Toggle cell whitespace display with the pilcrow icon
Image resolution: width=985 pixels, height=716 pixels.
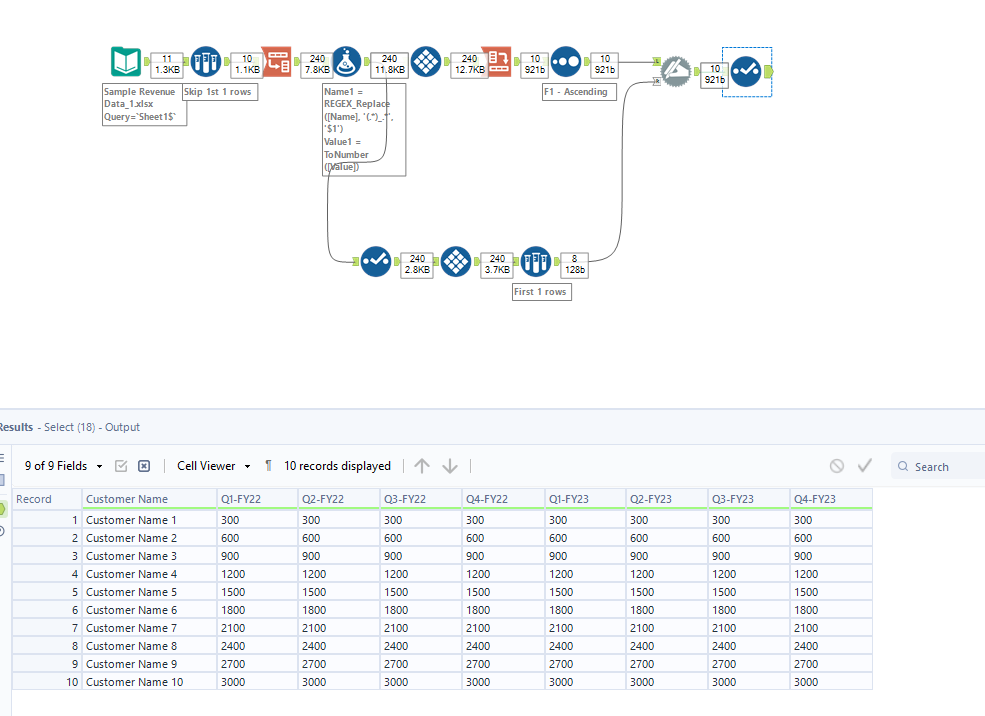click(268, 466)
